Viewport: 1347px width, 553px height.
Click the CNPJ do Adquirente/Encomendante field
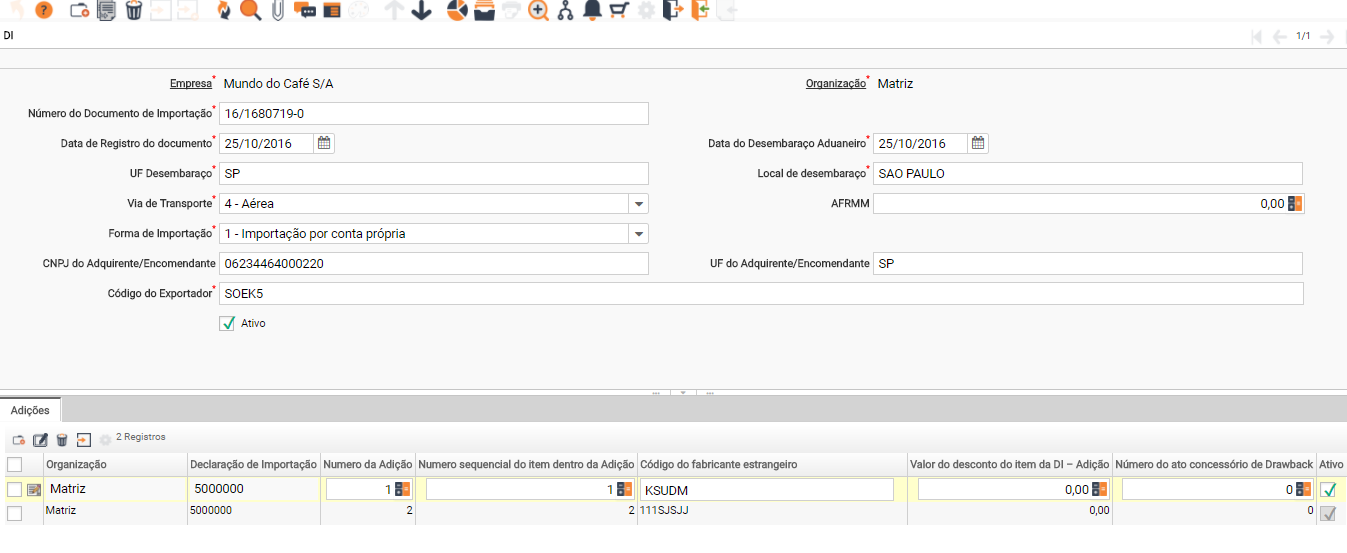[x=434, y=263]
